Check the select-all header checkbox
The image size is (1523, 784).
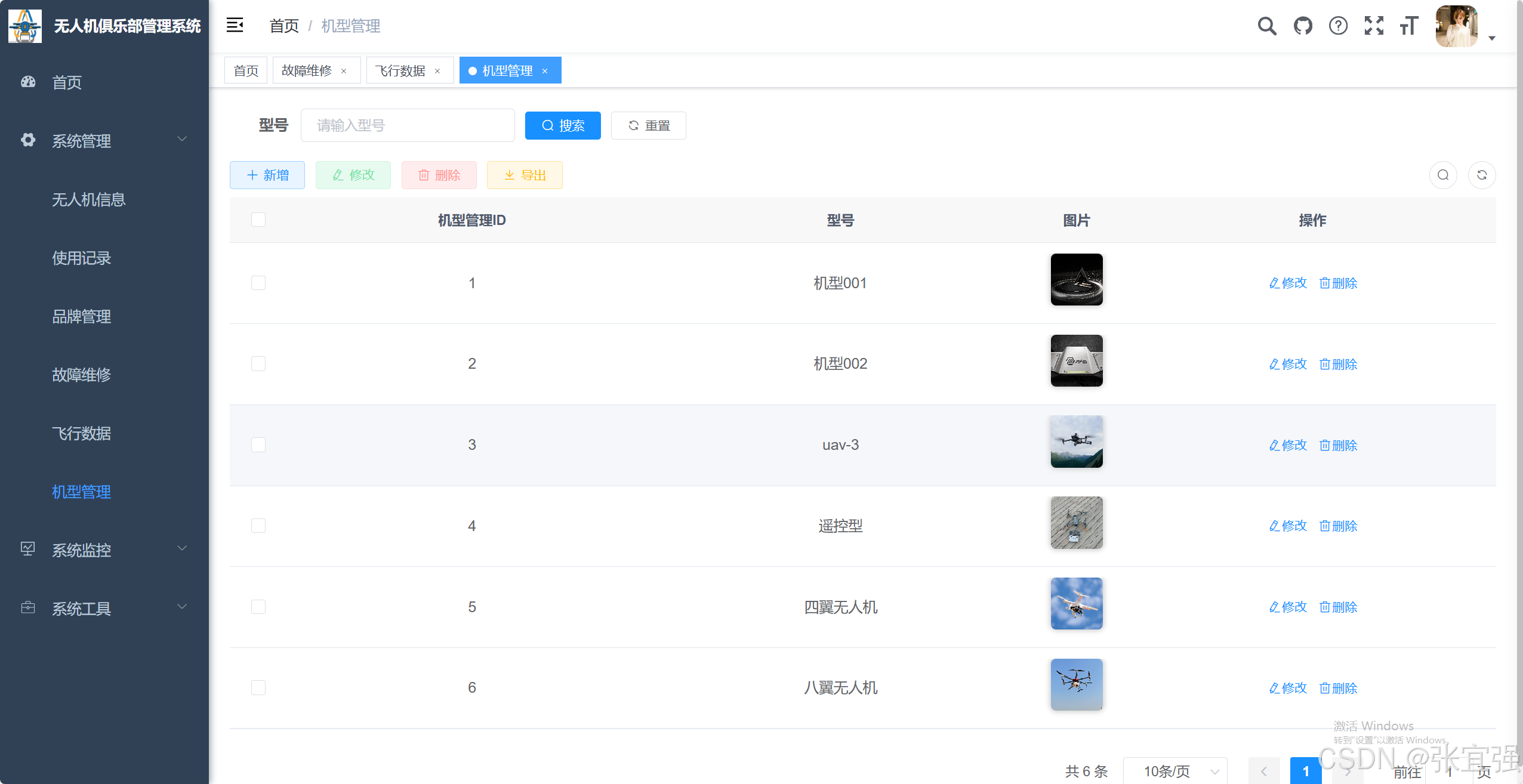click(258, 220)
